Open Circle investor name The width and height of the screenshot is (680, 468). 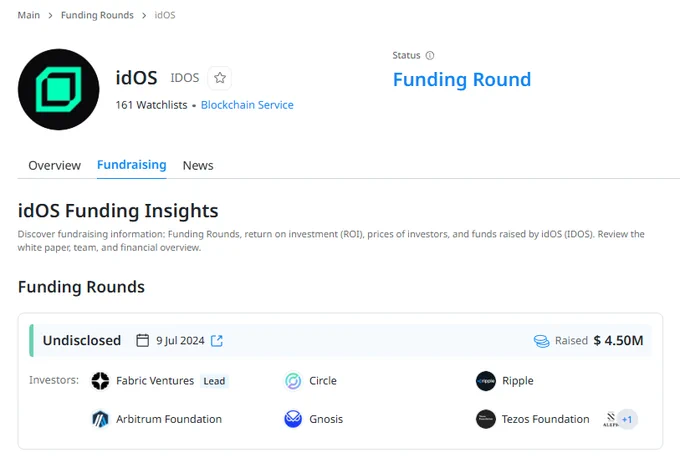(323, 381)
